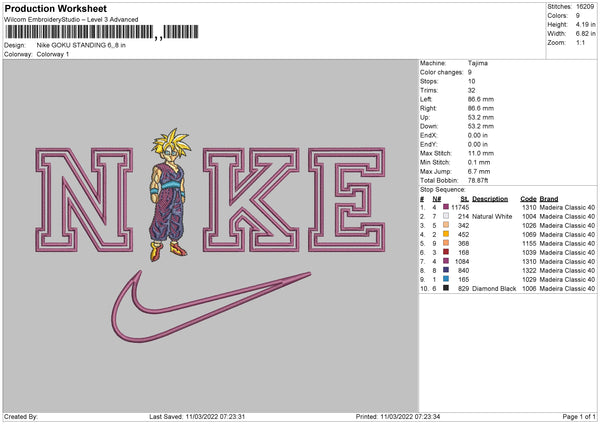Click the Trims value 32

[x=471, y=90]
